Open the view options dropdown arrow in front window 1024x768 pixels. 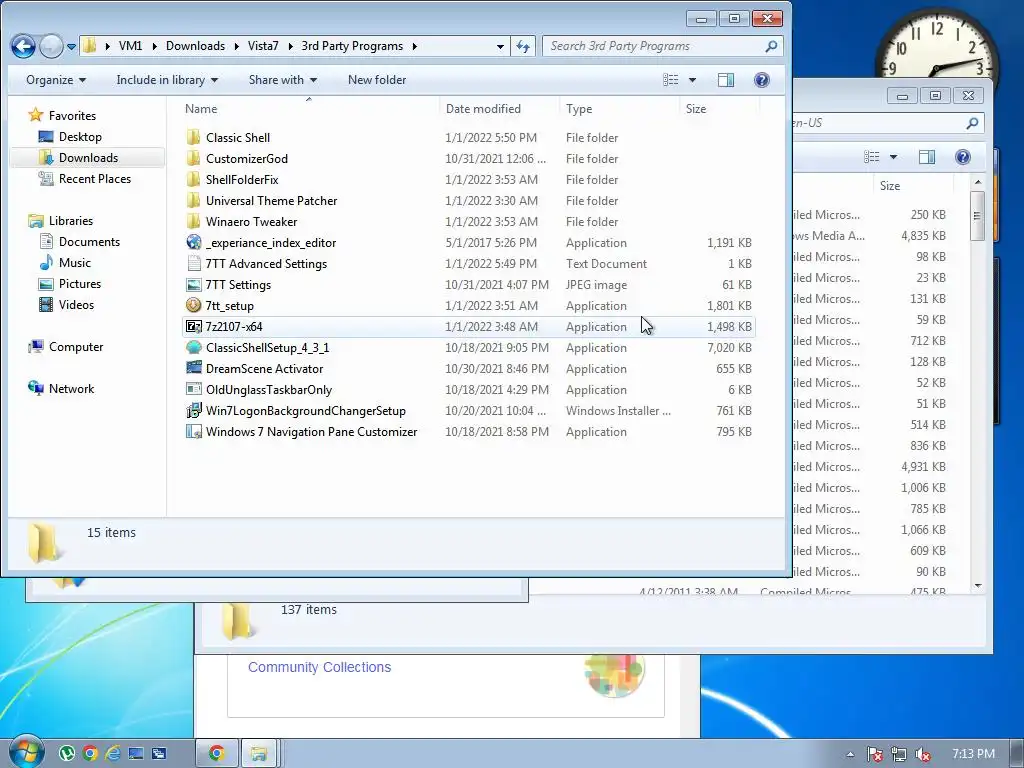(692, 80)
